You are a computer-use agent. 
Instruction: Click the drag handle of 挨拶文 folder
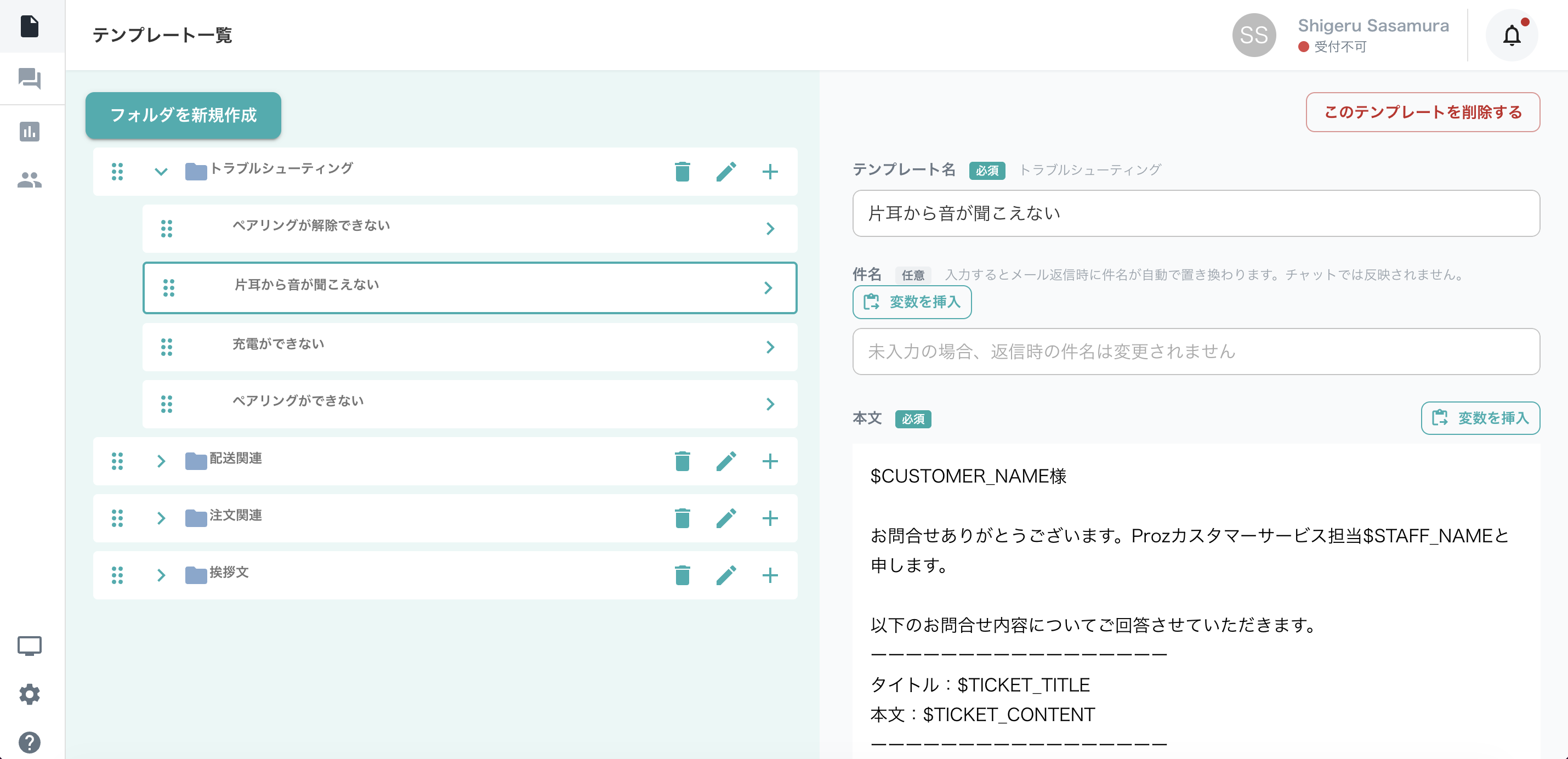point(117,575)
